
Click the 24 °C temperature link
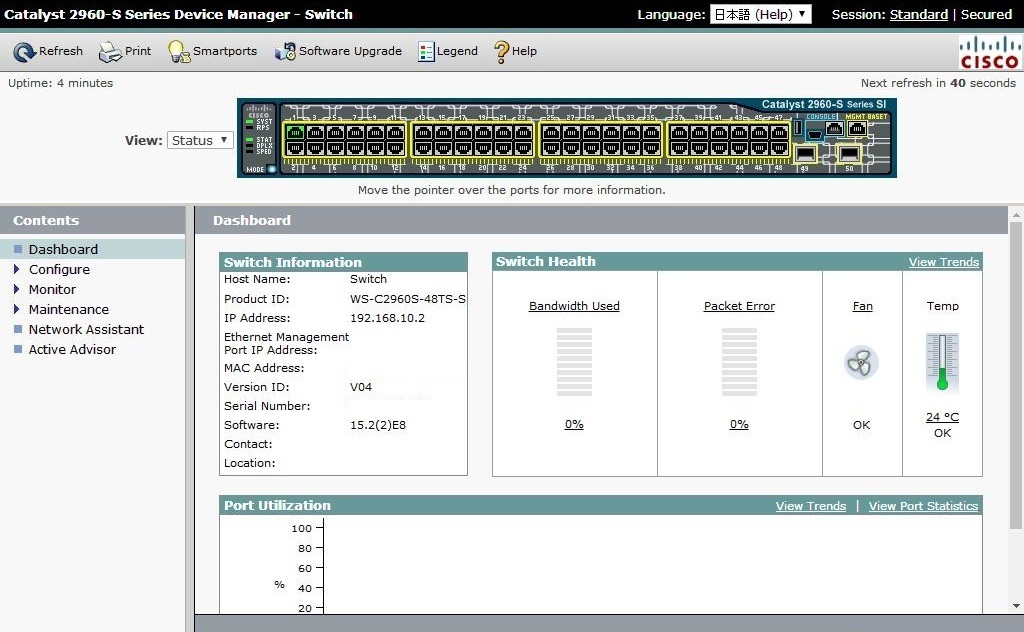[x=942, y=417]
